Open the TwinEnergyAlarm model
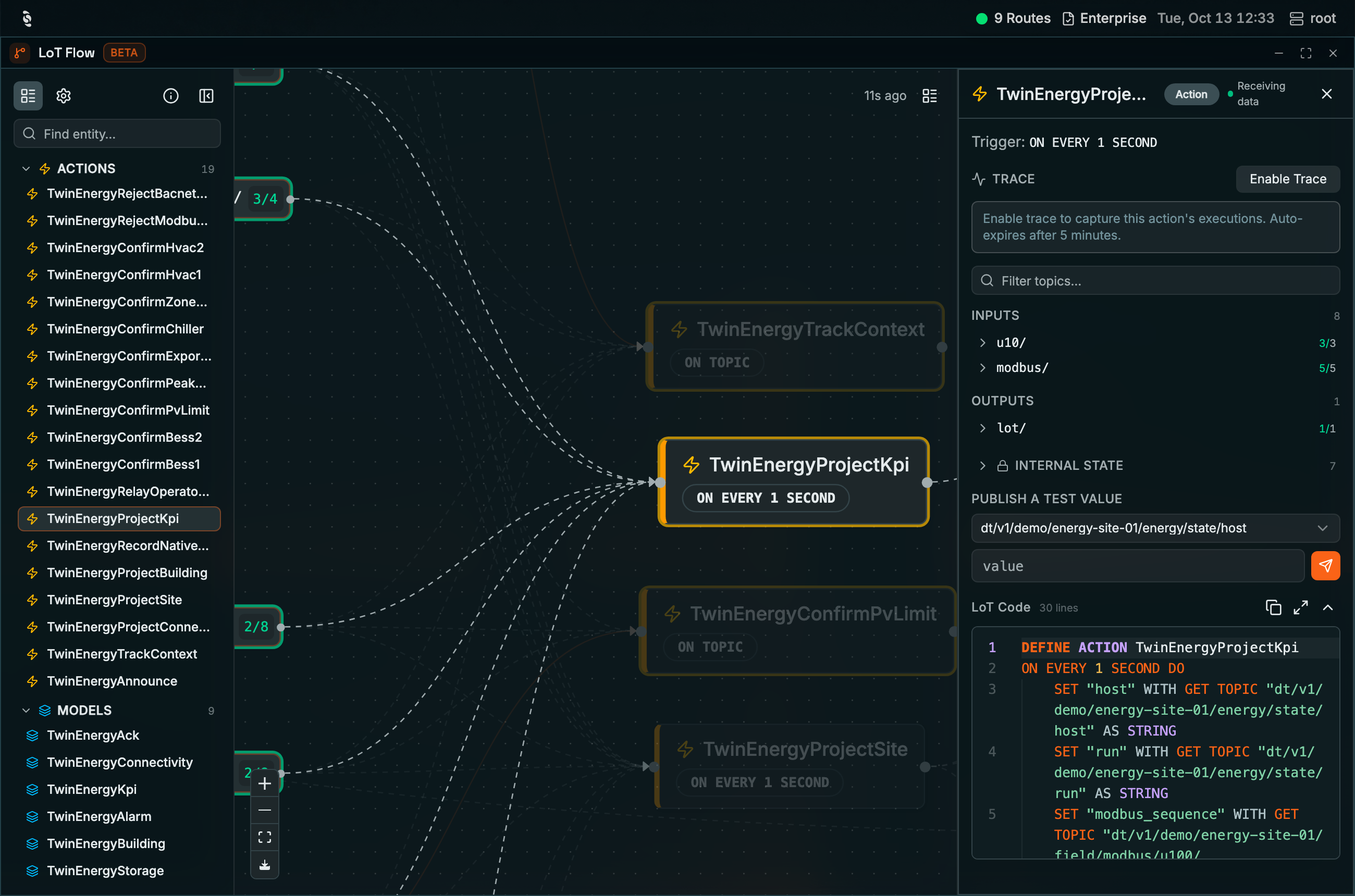 coord(119,817)
